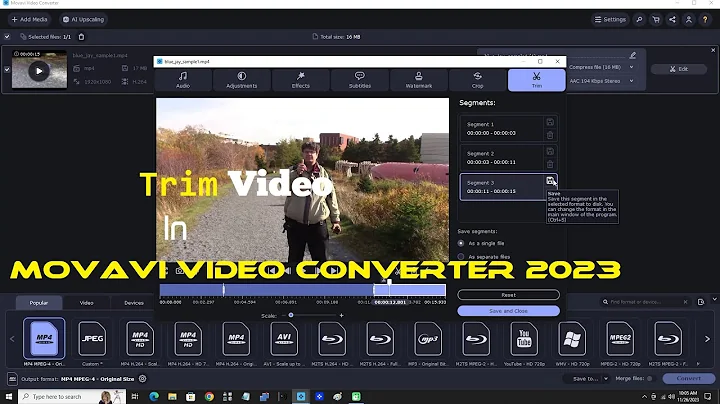Click the detect device icon beside format search
720x404 pixels.
tap(701, 302)
